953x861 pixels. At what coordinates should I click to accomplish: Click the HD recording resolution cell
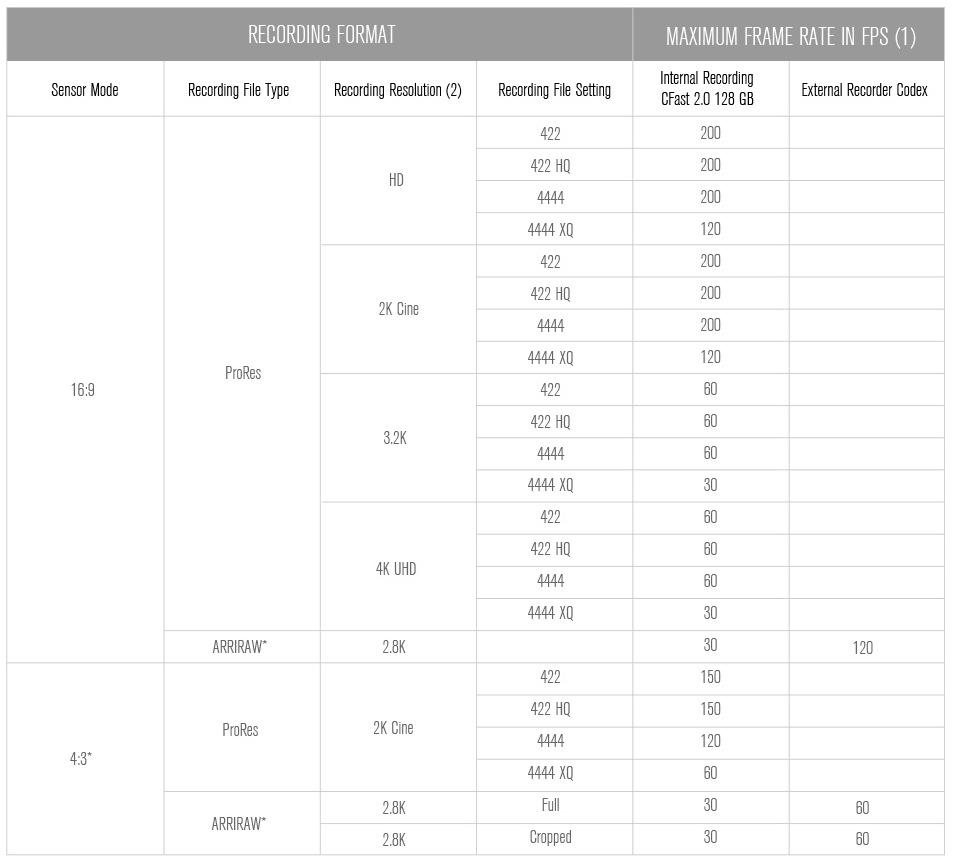[396, 181]
